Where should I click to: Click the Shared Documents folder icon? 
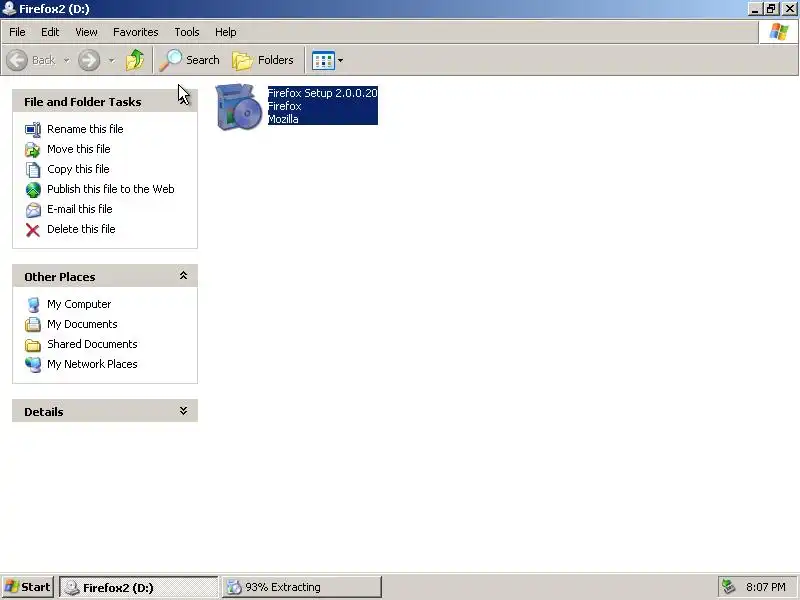tap(33, 345)
